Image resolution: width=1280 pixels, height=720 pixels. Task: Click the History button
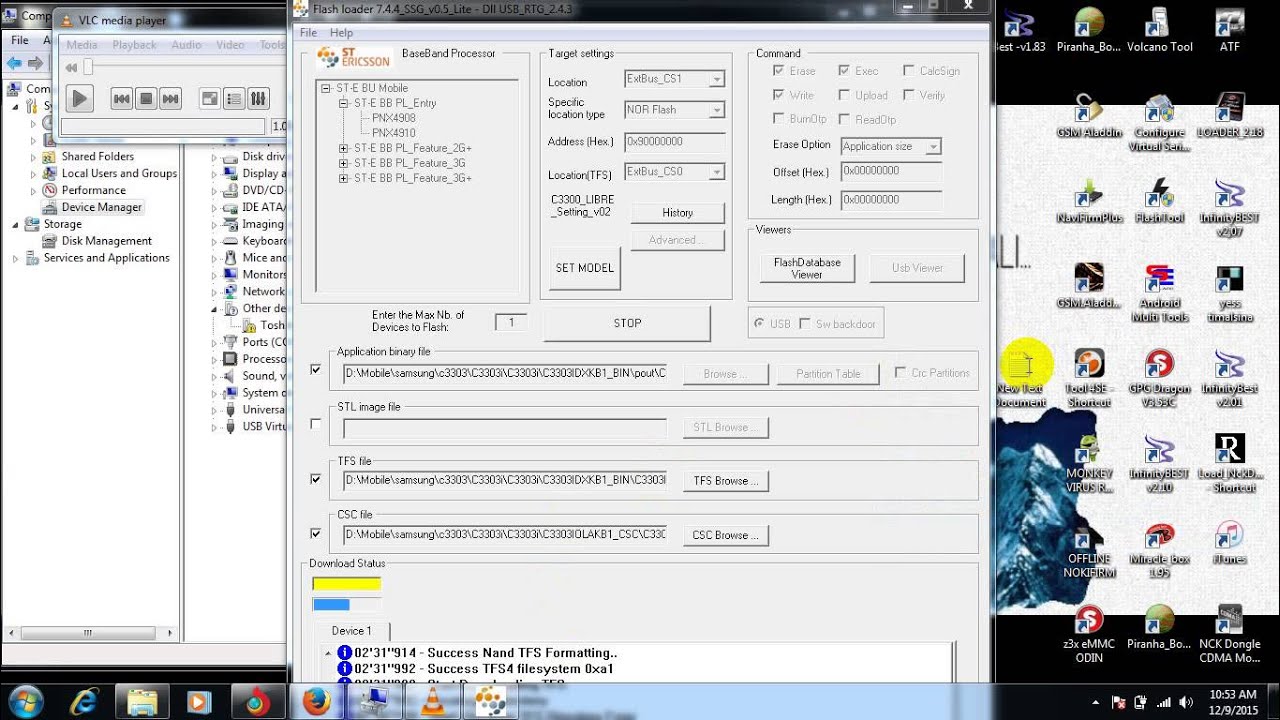pos(677,213)
